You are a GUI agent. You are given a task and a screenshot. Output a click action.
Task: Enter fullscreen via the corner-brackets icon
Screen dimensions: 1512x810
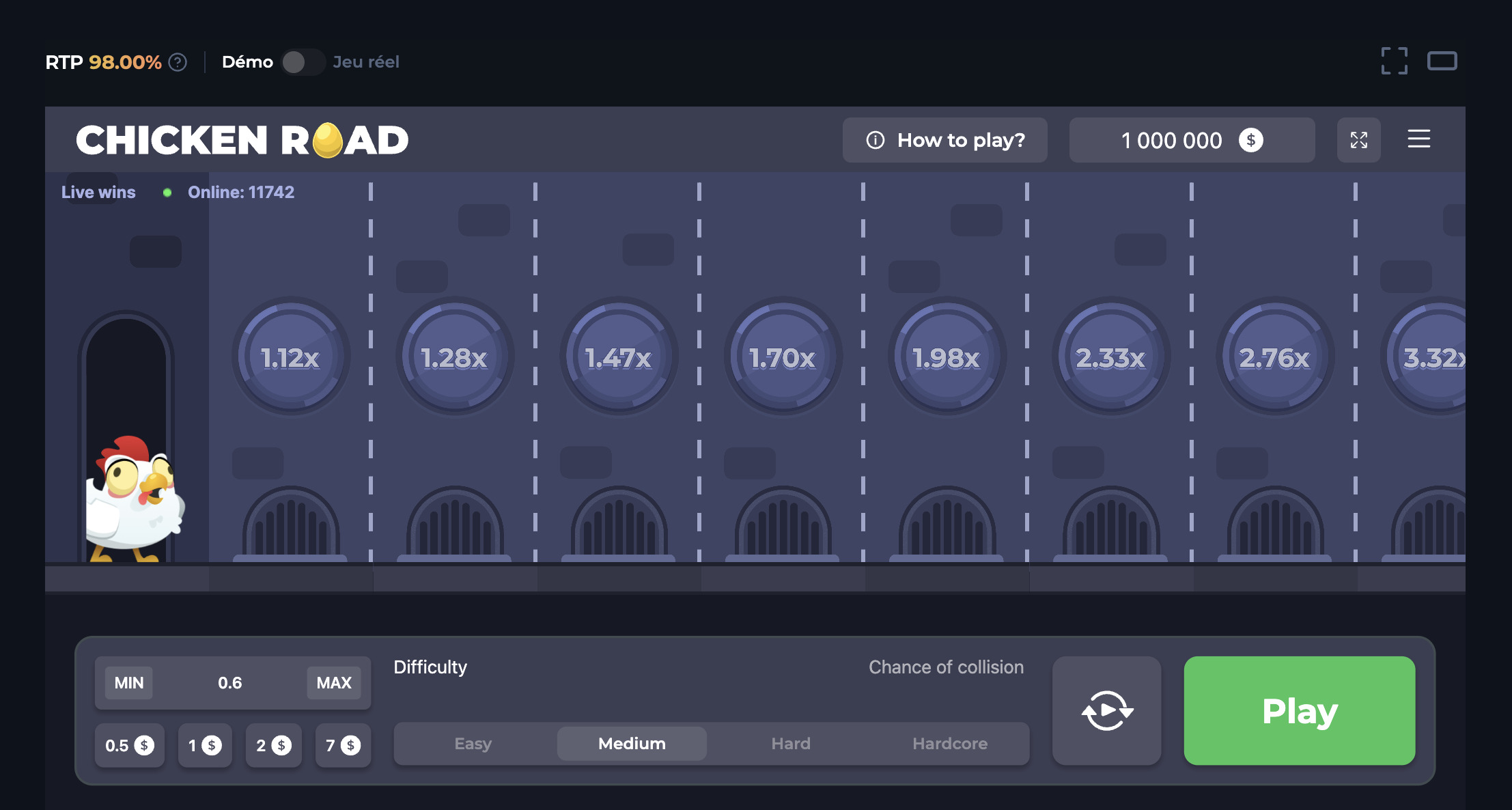(x=1394, y=61)
